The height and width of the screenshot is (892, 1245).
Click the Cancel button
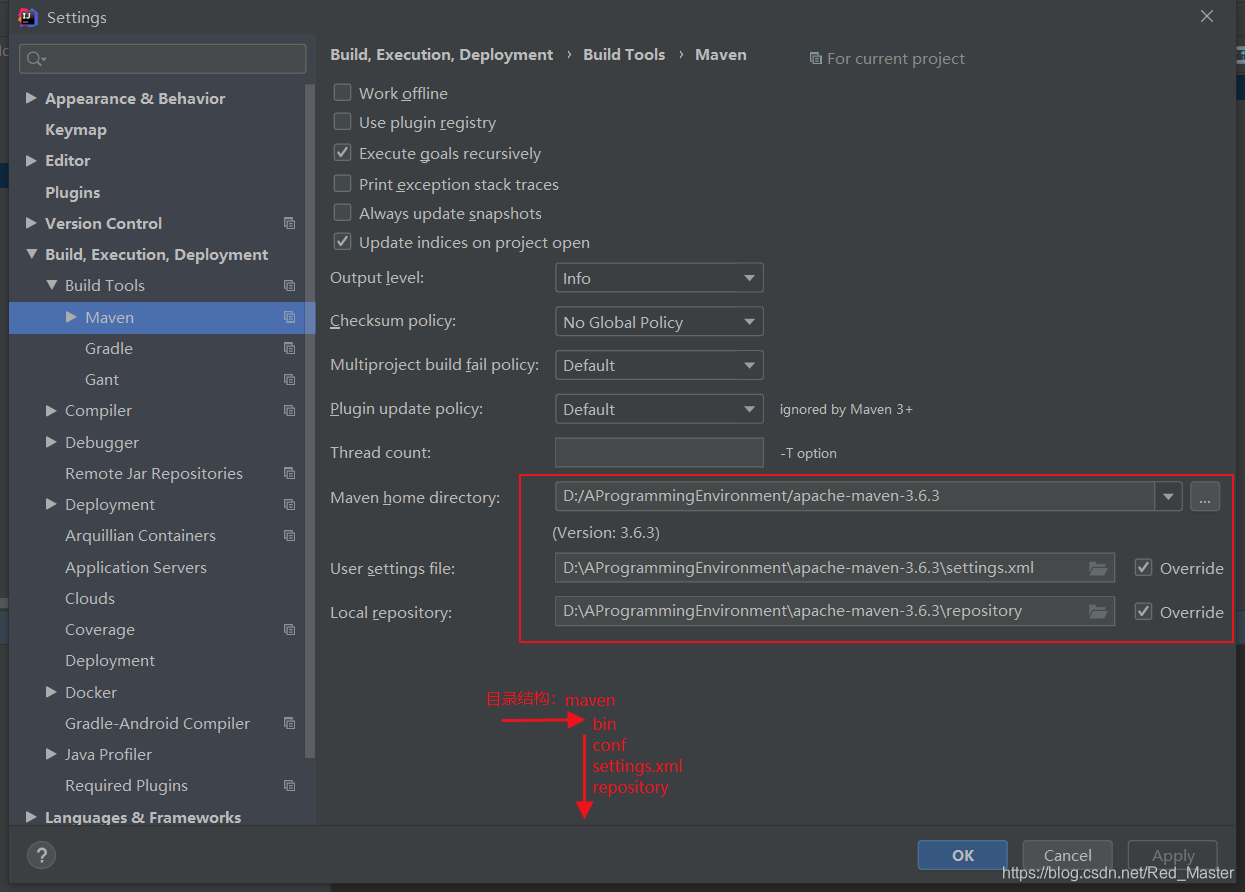[1068, 855]
